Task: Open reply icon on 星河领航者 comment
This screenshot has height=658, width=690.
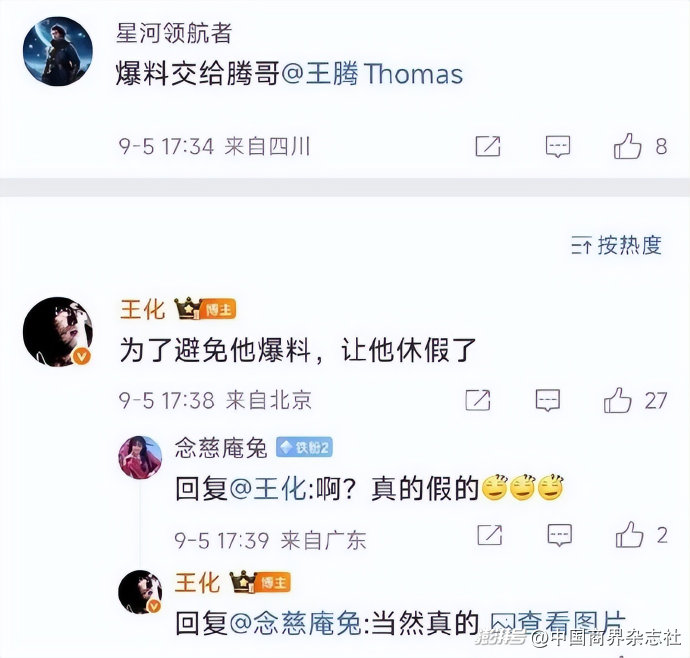Action: point(558,147)
